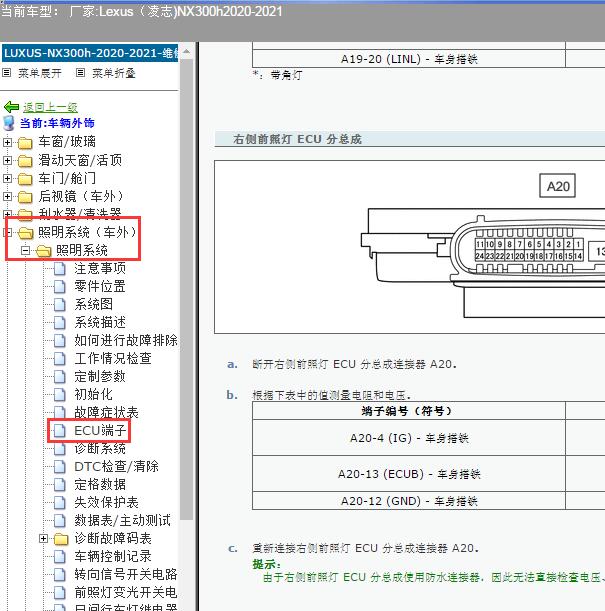605x611 pixels.
Task: Click the 菜单展开 label
Action: [x=40, y=73]
